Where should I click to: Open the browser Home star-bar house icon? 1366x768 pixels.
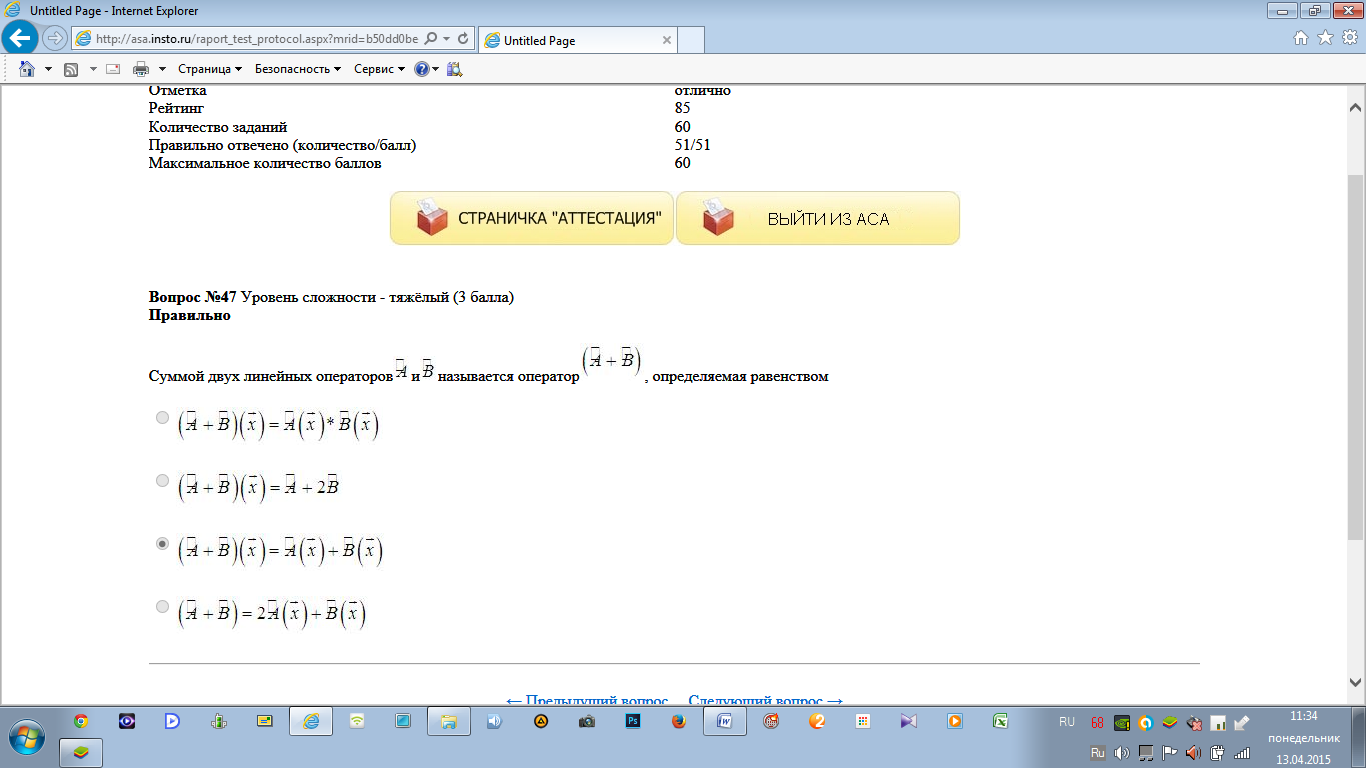(1301, 38)
